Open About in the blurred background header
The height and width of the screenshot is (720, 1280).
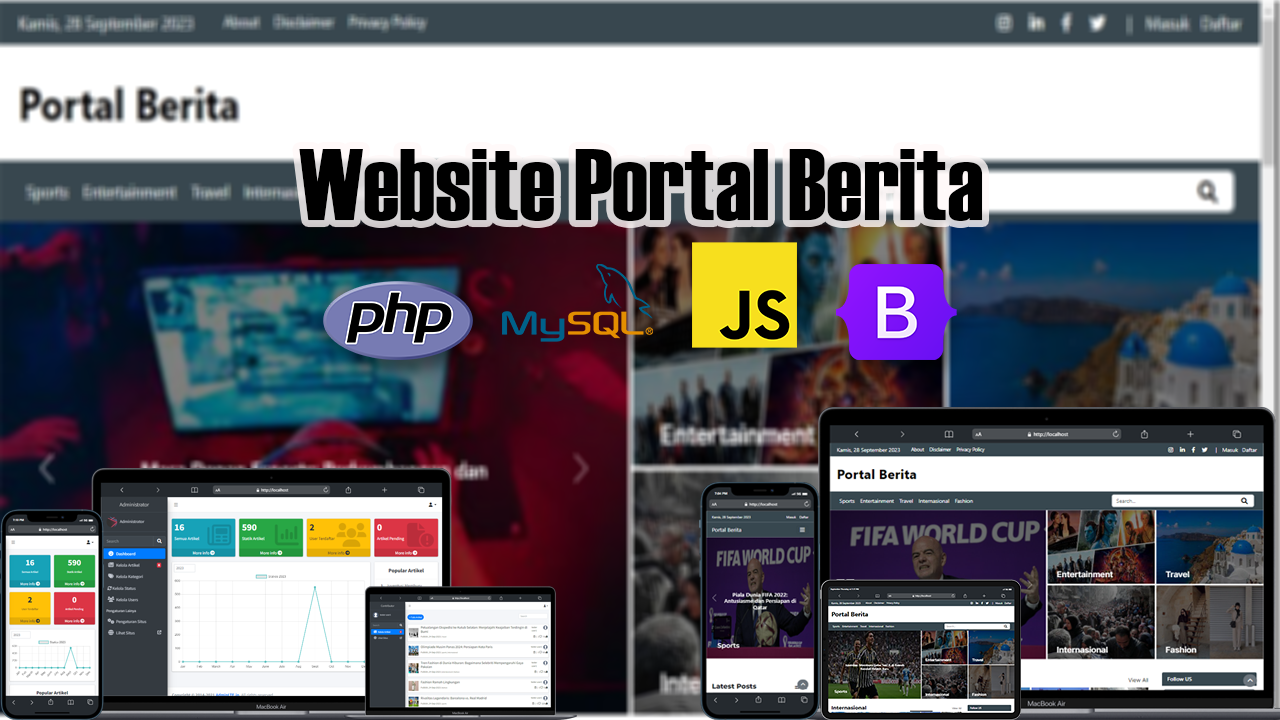tap(241, 22)
